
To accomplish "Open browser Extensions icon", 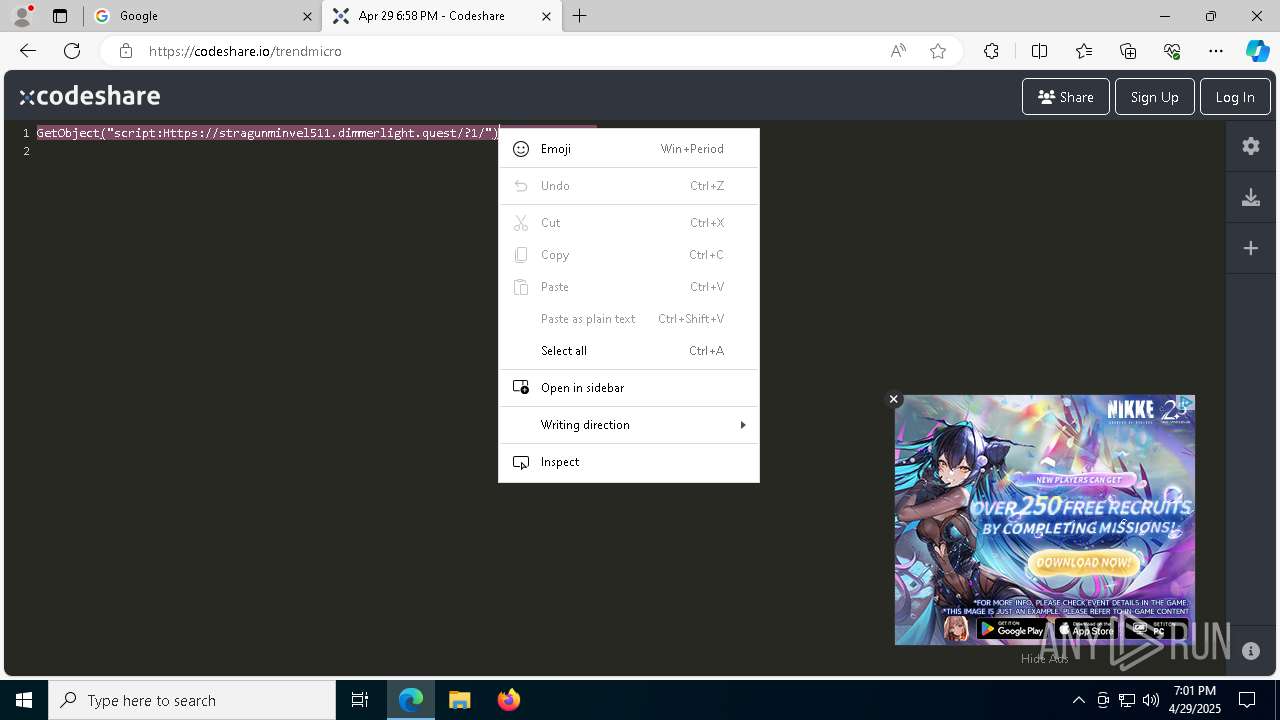I will [x=991, y=51].
